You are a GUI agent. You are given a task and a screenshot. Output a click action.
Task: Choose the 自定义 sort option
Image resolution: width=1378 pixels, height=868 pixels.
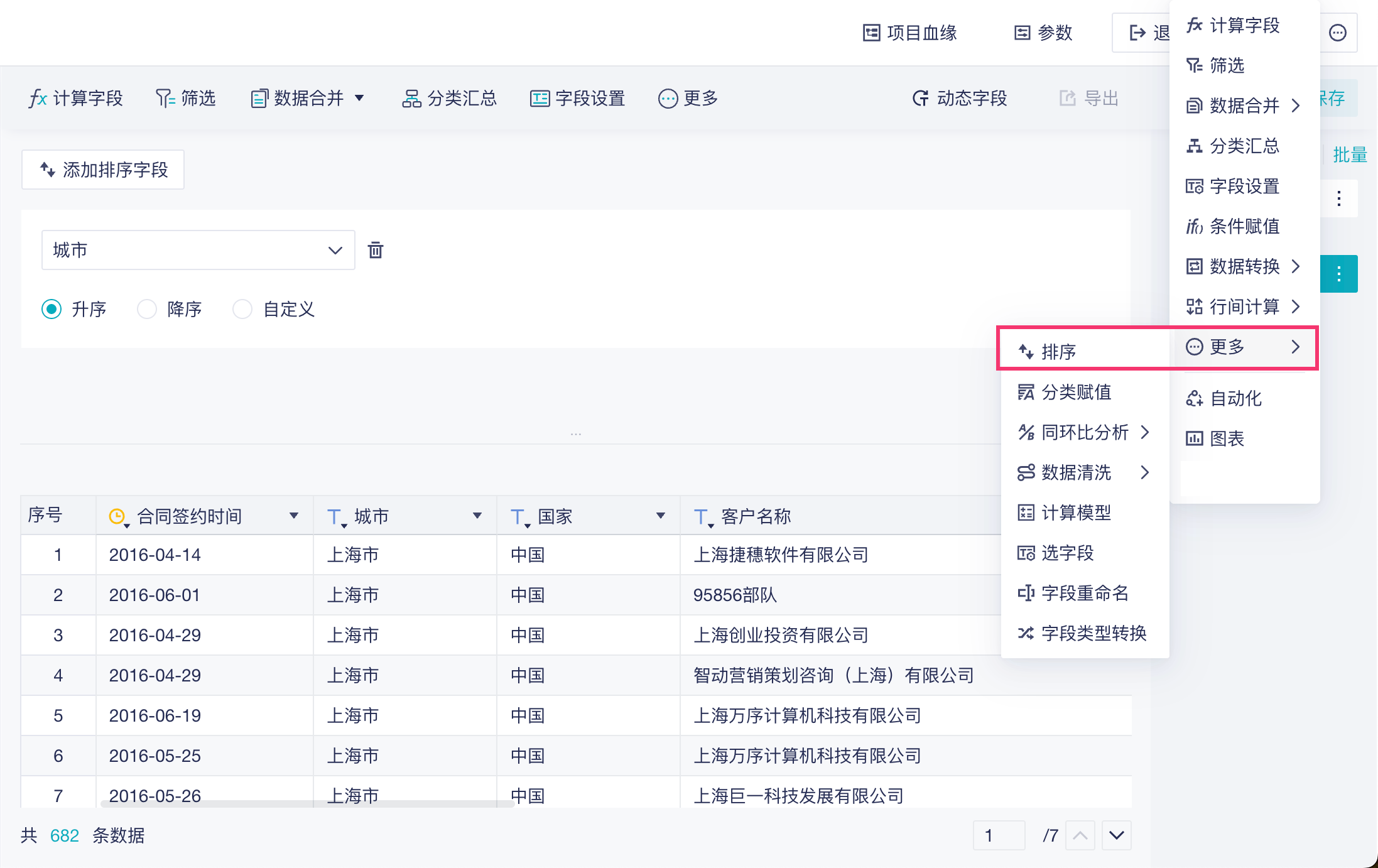[x=242, y=309]
